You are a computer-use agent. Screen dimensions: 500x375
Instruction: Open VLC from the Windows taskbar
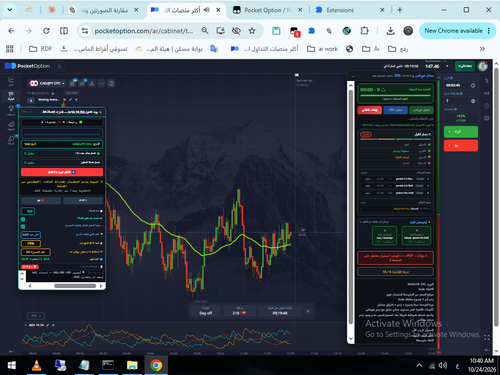click(36, 366)
